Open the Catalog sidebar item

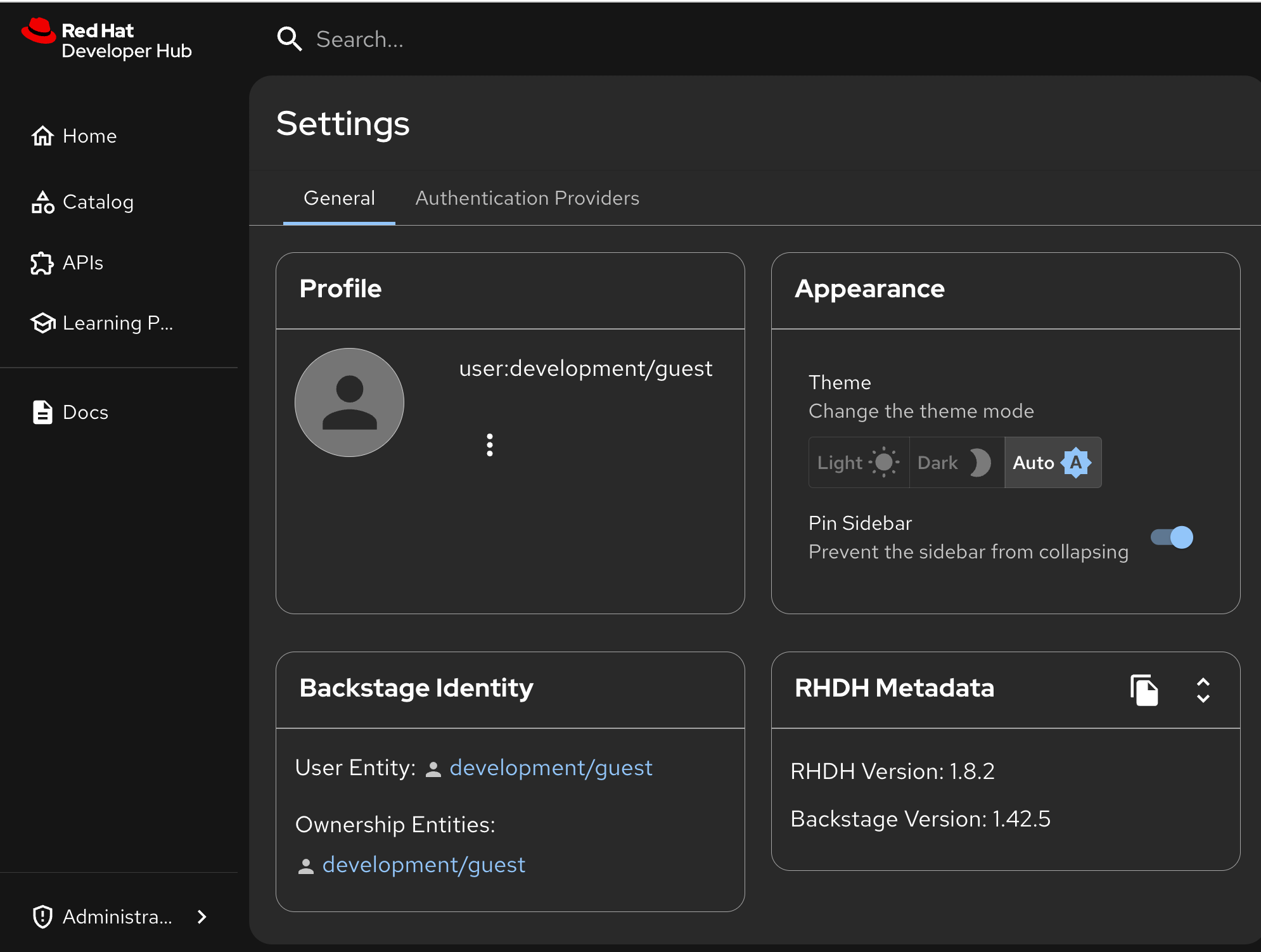pyautogui.click(x=98, y=202)
